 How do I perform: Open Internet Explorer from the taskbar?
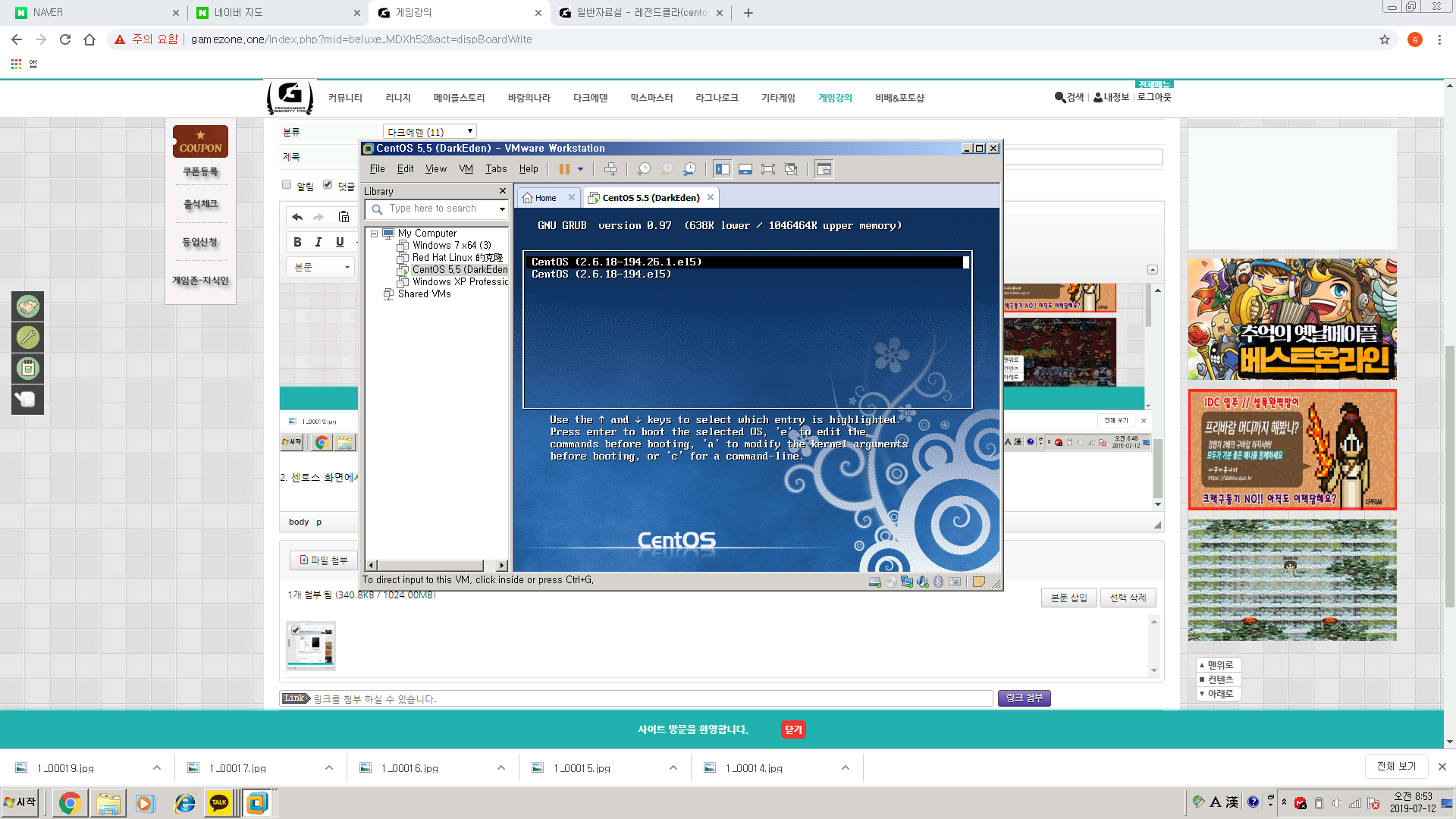click(184, 803)
